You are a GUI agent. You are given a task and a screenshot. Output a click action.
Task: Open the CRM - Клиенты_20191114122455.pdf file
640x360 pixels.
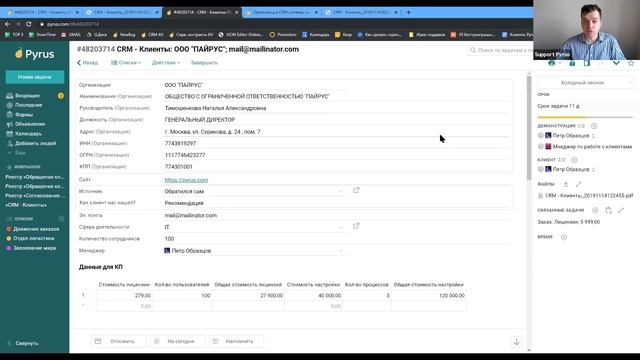coord(589,196)
